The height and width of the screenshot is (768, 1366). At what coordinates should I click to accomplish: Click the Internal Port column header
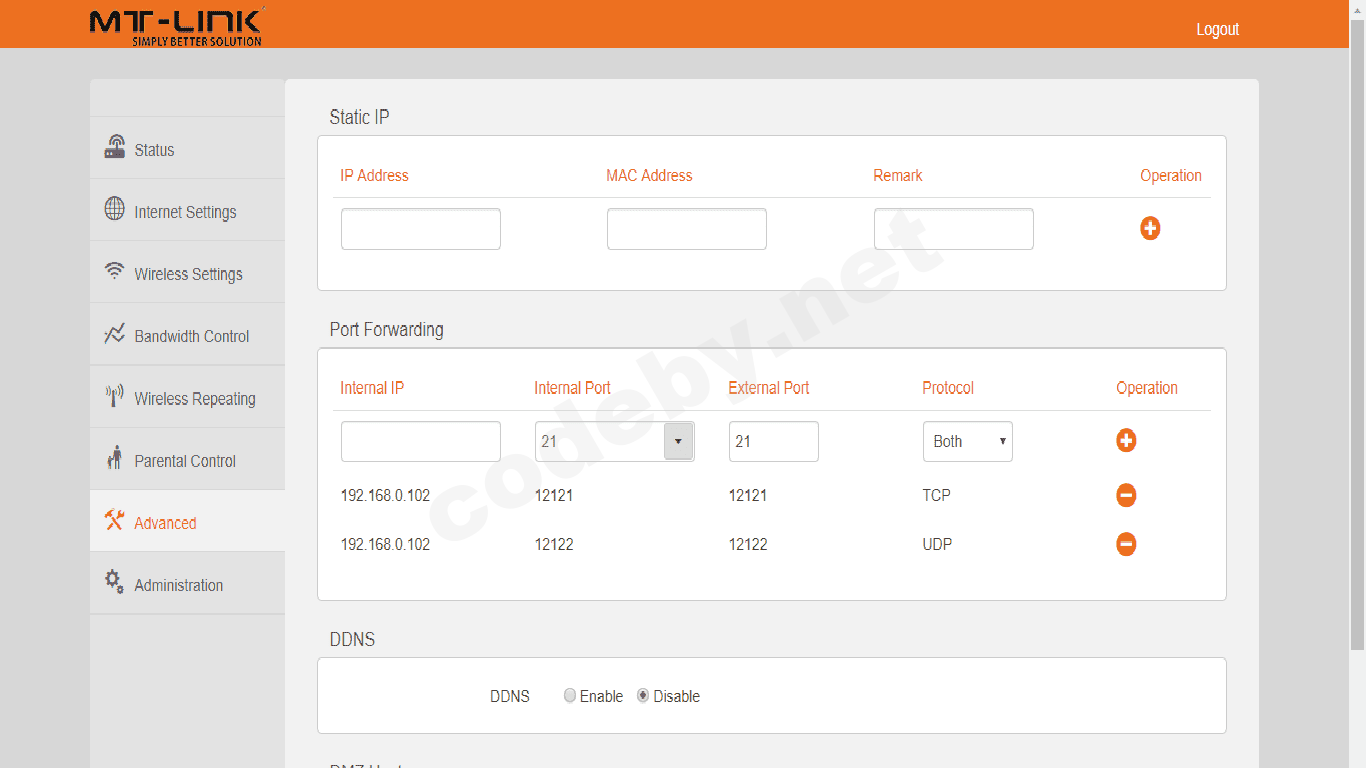(x=572, y=388)
